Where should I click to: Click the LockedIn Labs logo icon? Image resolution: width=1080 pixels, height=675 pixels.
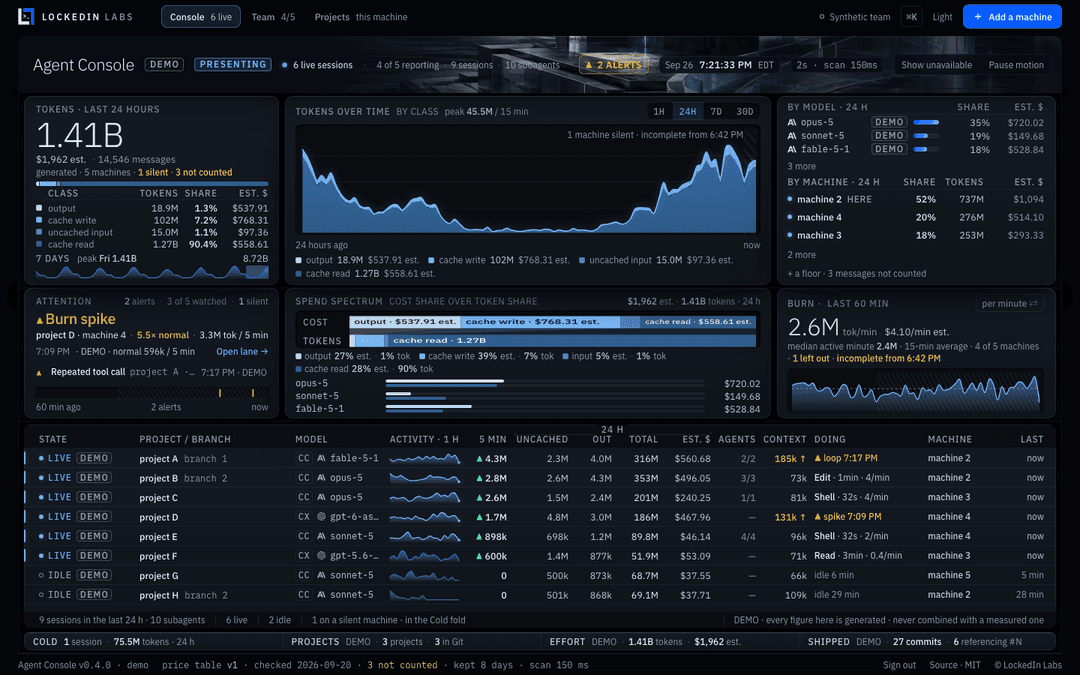pyautogui.click(x=26, y=17)
